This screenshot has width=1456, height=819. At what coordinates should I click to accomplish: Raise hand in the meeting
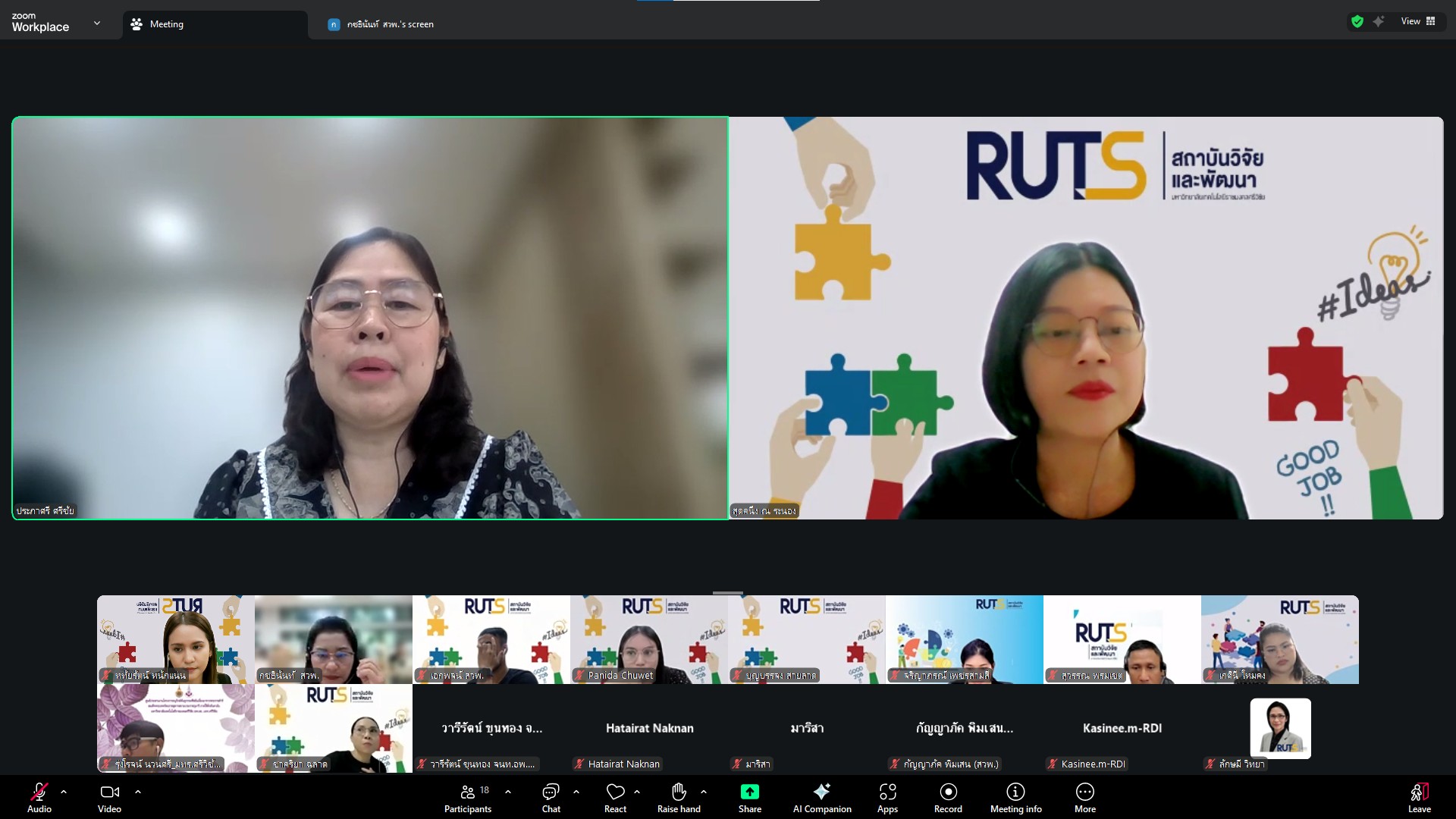(x=679, y=797)
